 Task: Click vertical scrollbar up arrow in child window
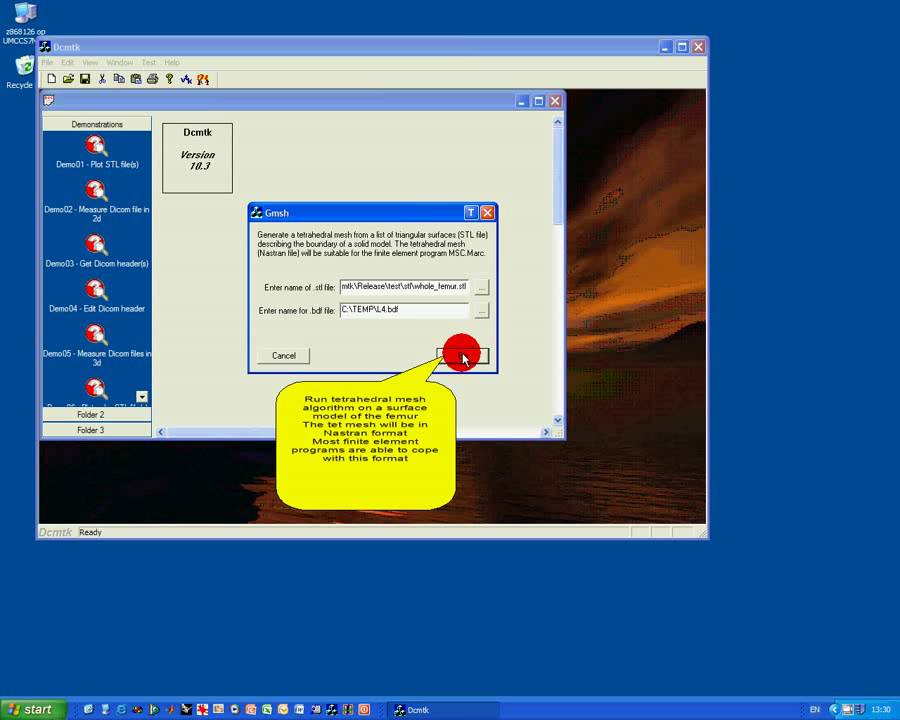coord(557,122)
